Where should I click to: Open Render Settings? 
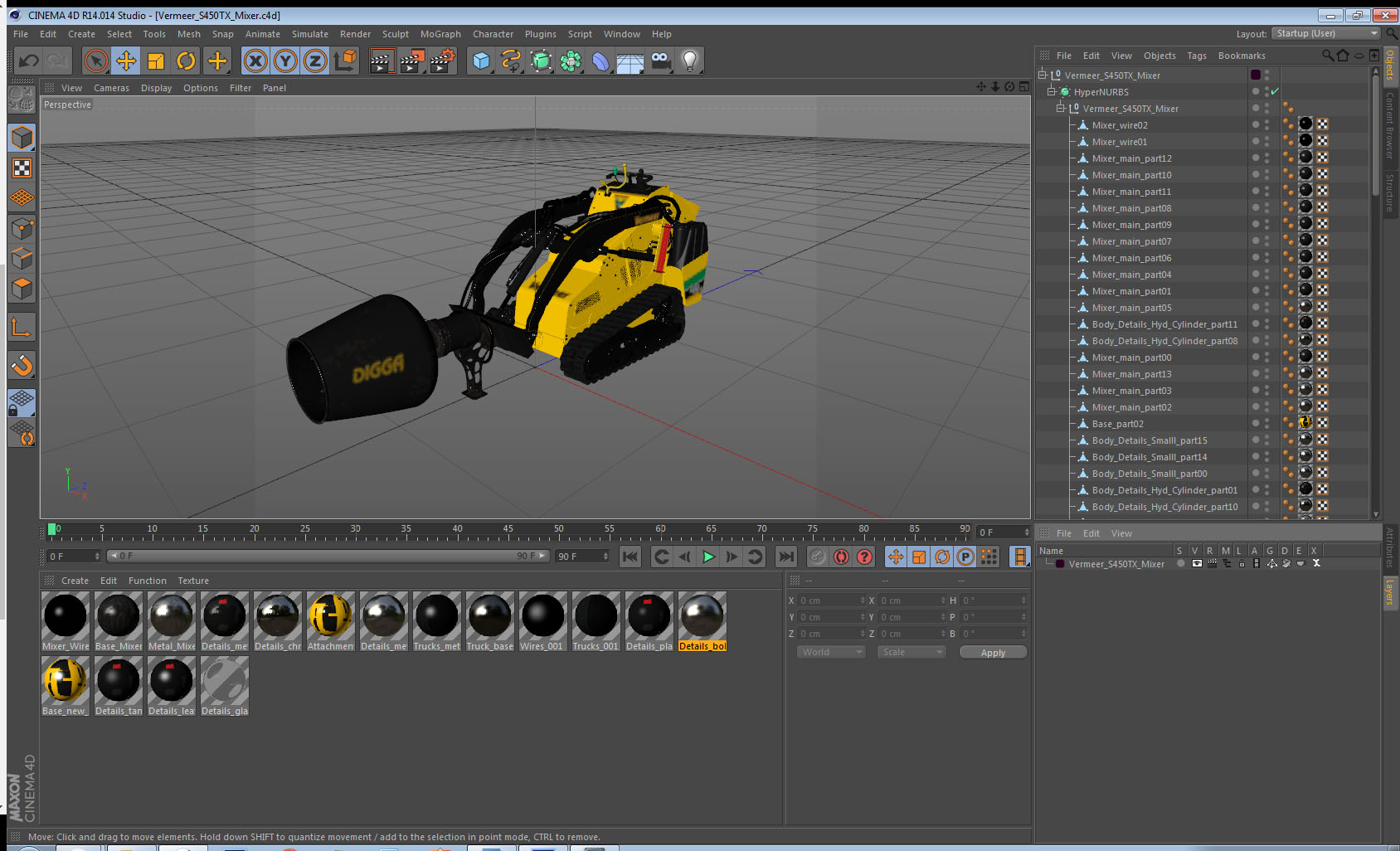point(443,61)
